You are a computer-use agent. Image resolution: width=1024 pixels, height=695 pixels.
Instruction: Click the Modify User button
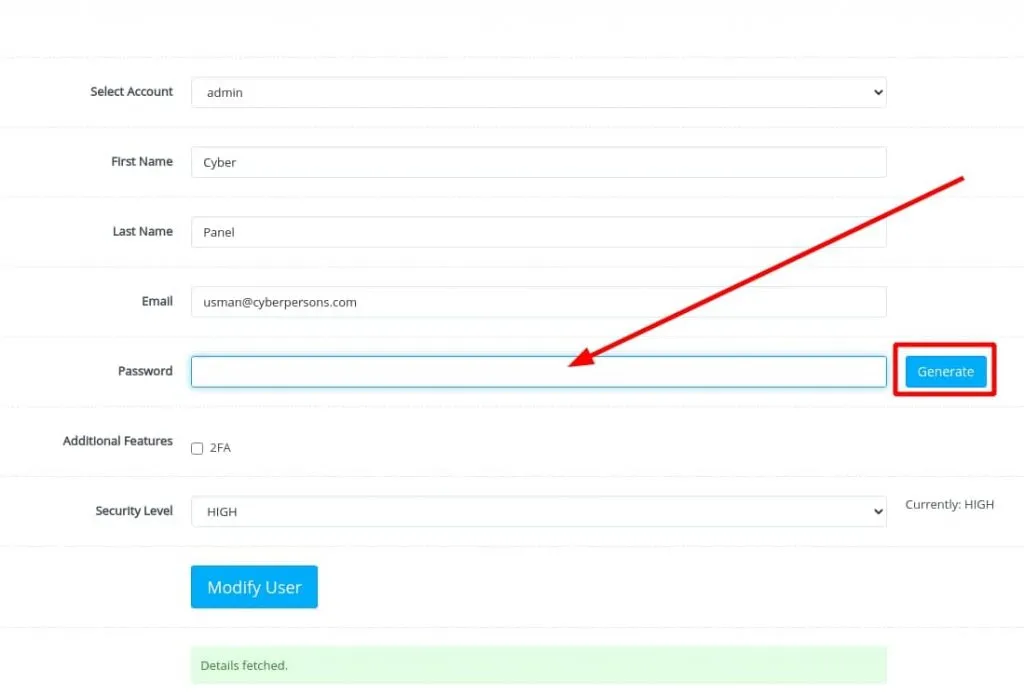[x=254, y=587]
